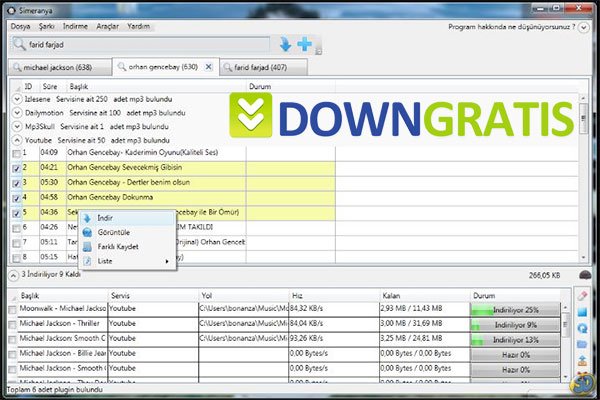Viewport: 600px width, 400px height.
Task: Click the blue download arrow icon
Action: coord(285,44)
